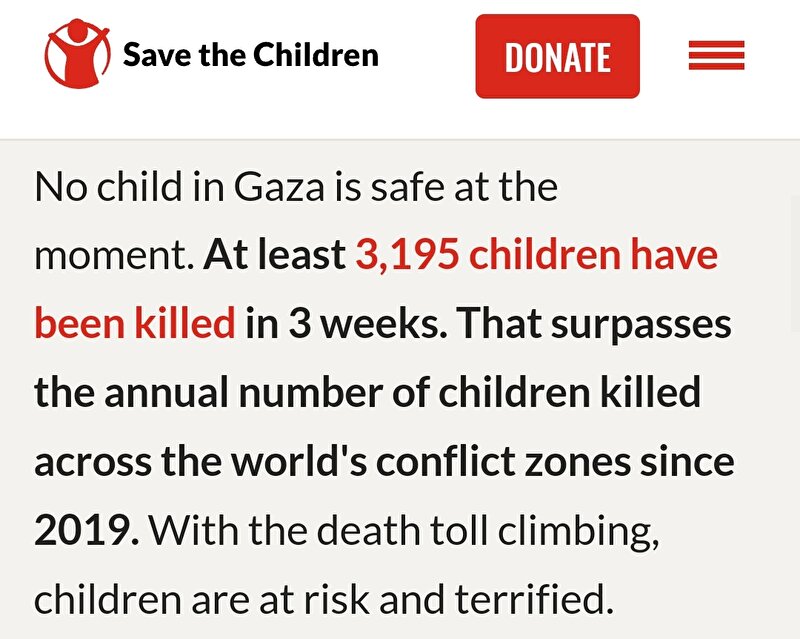Click the word 'terrified.' at paragraph end
Screen dimensions: 800x639
point(534,599)
